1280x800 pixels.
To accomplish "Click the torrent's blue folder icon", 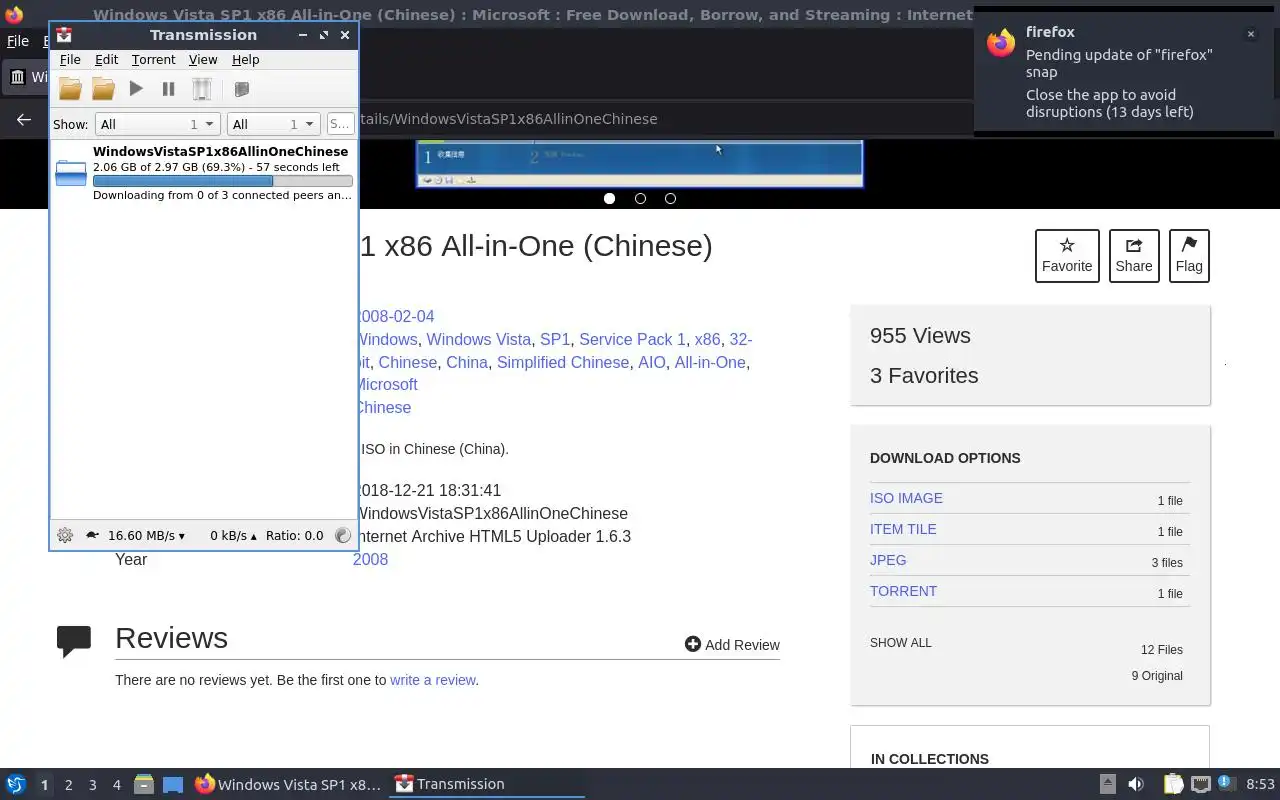I will click(71, 173).
